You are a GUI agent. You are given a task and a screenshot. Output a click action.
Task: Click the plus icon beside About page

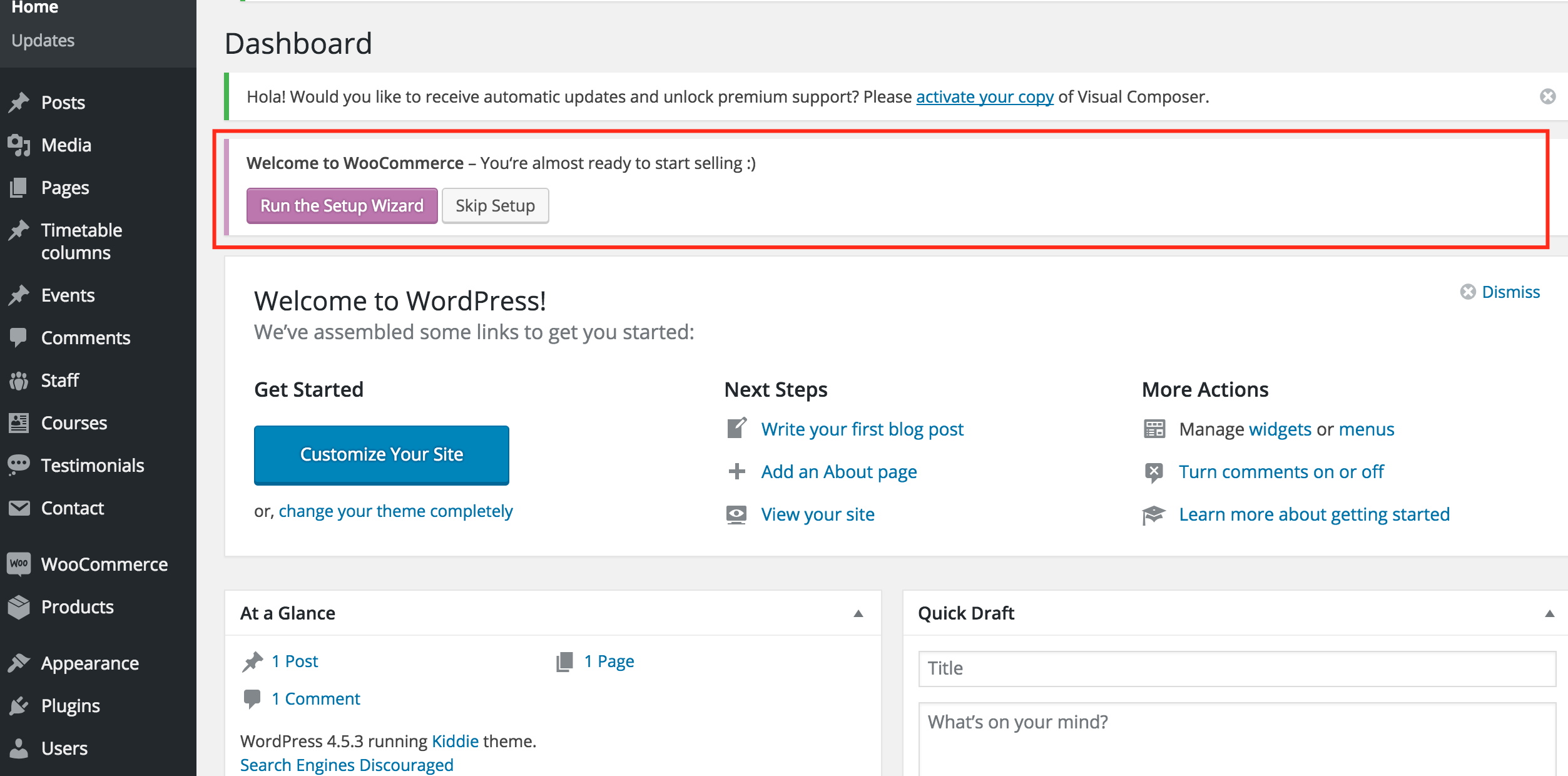737,471
